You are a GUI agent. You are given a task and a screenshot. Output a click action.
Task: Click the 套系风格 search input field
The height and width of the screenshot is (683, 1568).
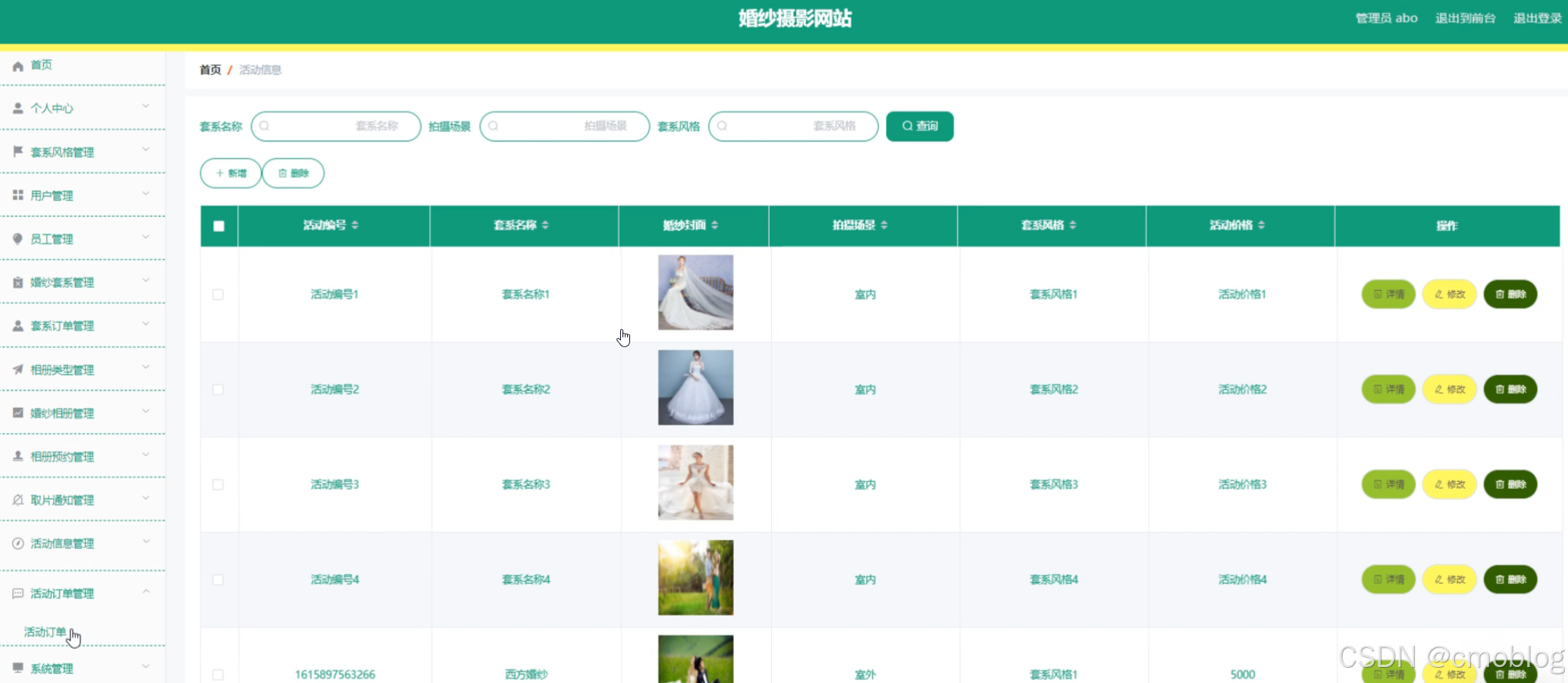pos(793,126)
